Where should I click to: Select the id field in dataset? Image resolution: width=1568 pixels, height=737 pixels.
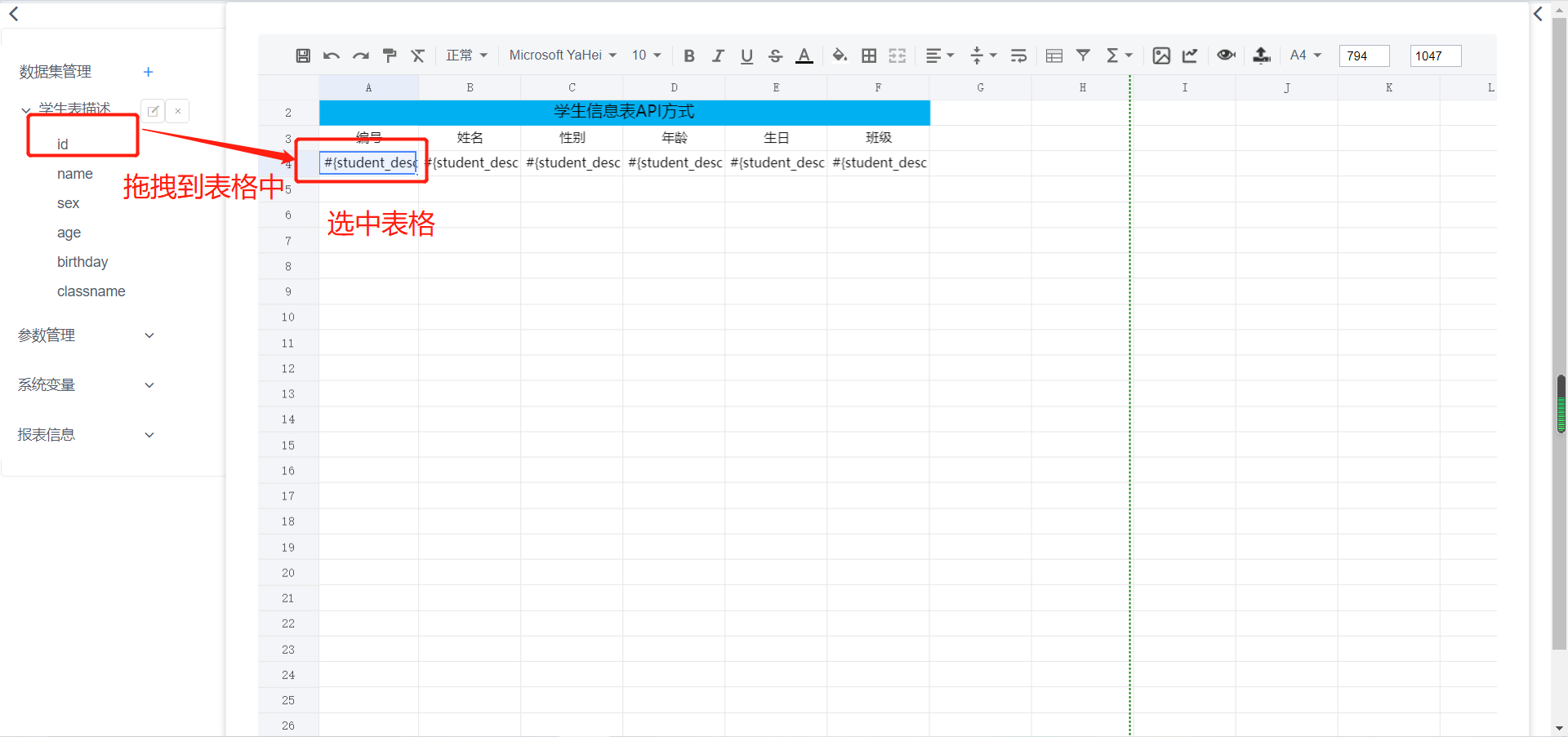pyautogui.click(x=62, y=144)
